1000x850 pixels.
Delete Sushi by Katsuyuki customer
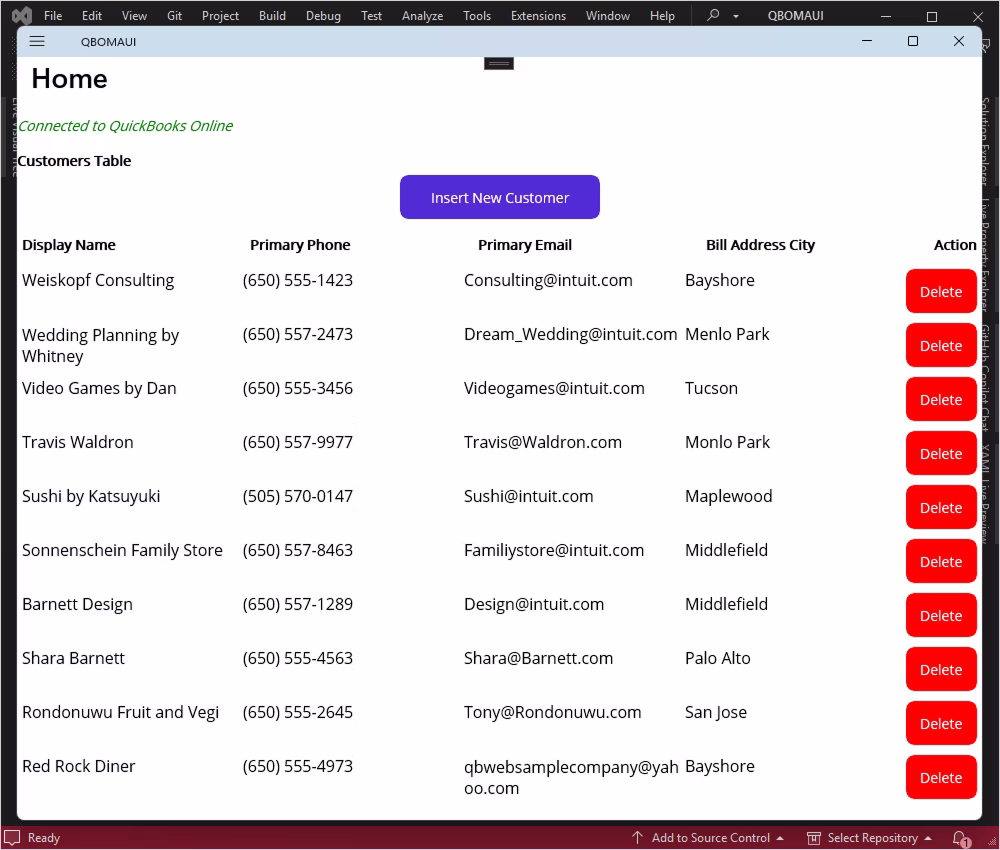[x=941, y=508]
